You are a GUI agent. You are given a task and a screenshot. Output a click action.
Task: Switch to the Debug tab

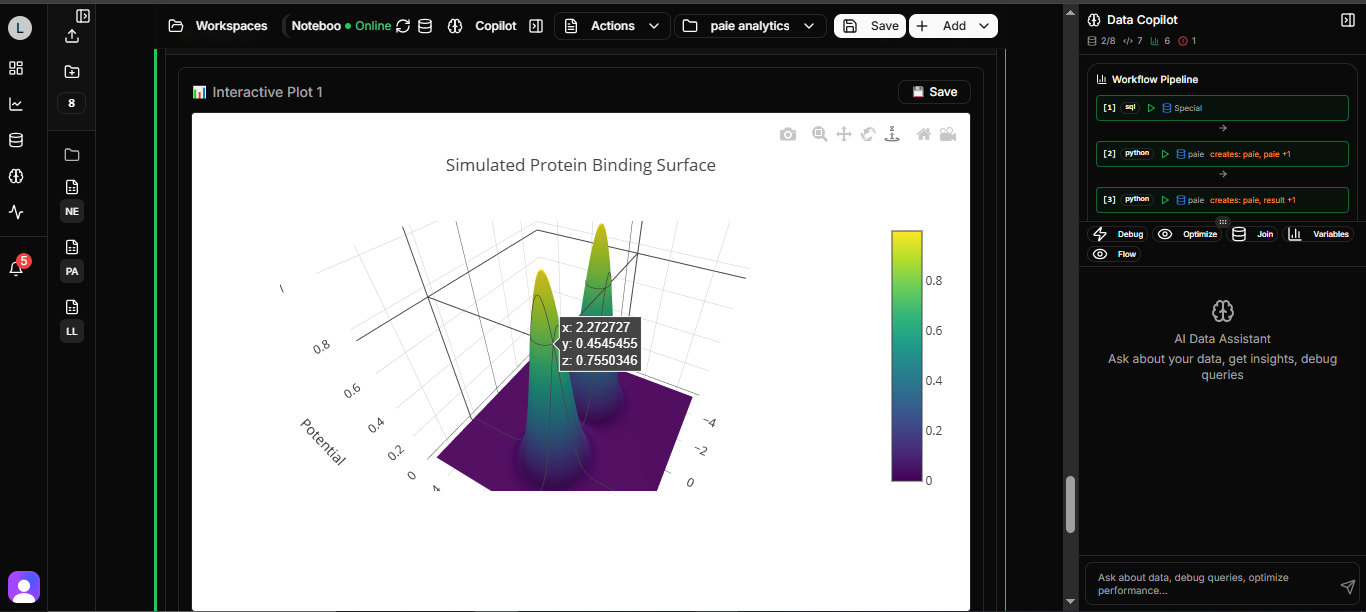(x=1118, y=234)
